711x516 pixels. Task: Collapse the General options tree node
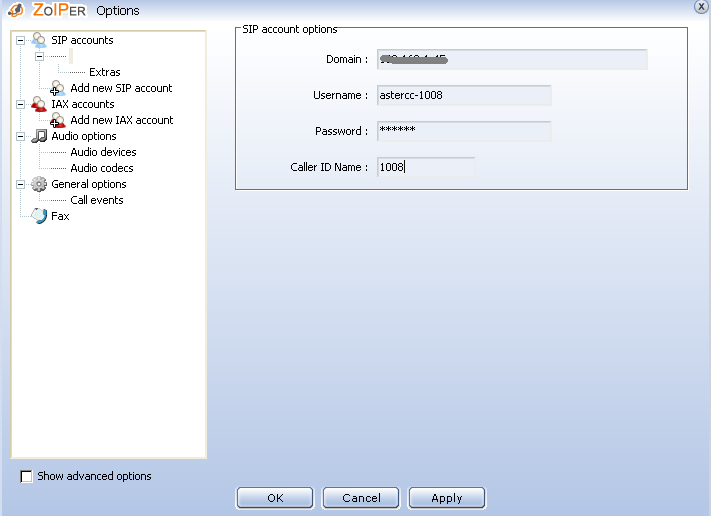(x=20, y=184)
